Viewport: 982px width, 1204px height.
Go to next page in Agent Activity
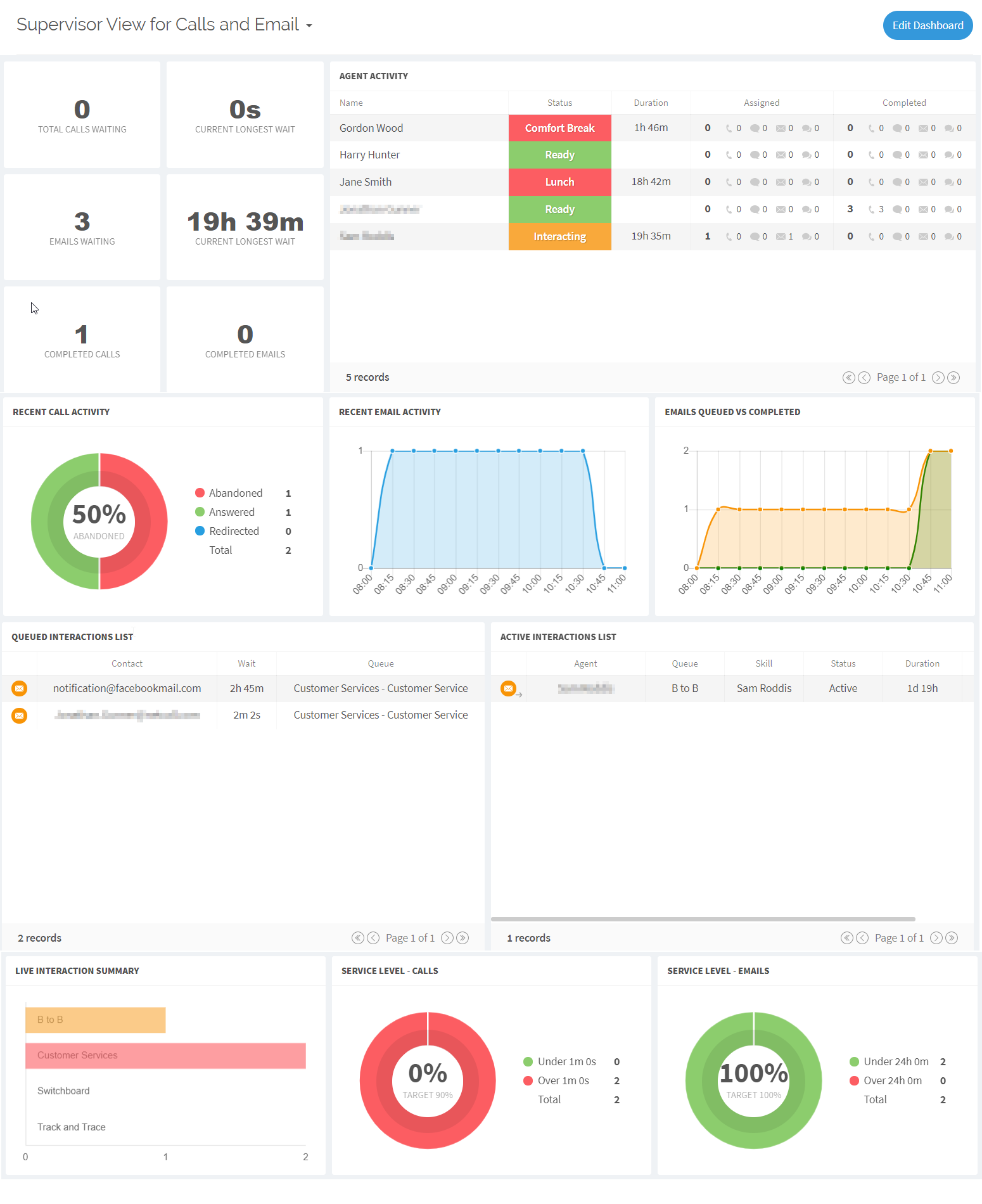938,378
